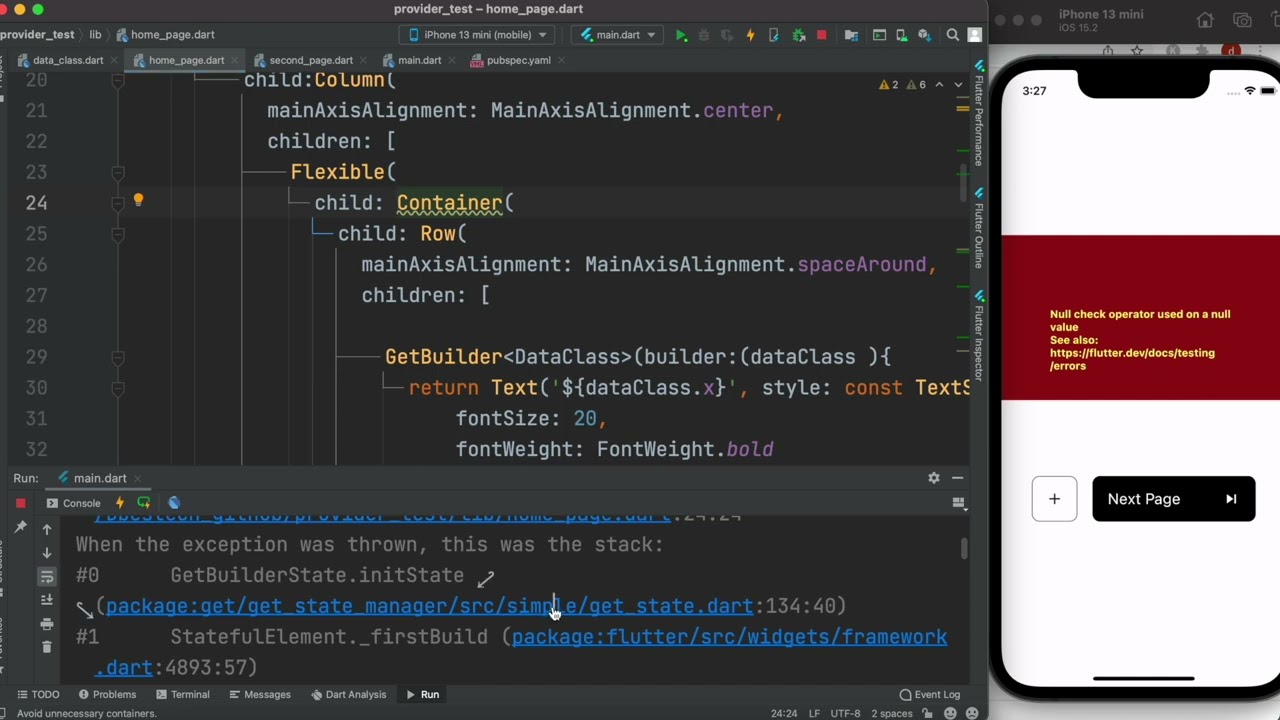The image size is (1280, 720).
Task: Click the yellow lightbulb on line 24
Action: click(x=139, y=201)
